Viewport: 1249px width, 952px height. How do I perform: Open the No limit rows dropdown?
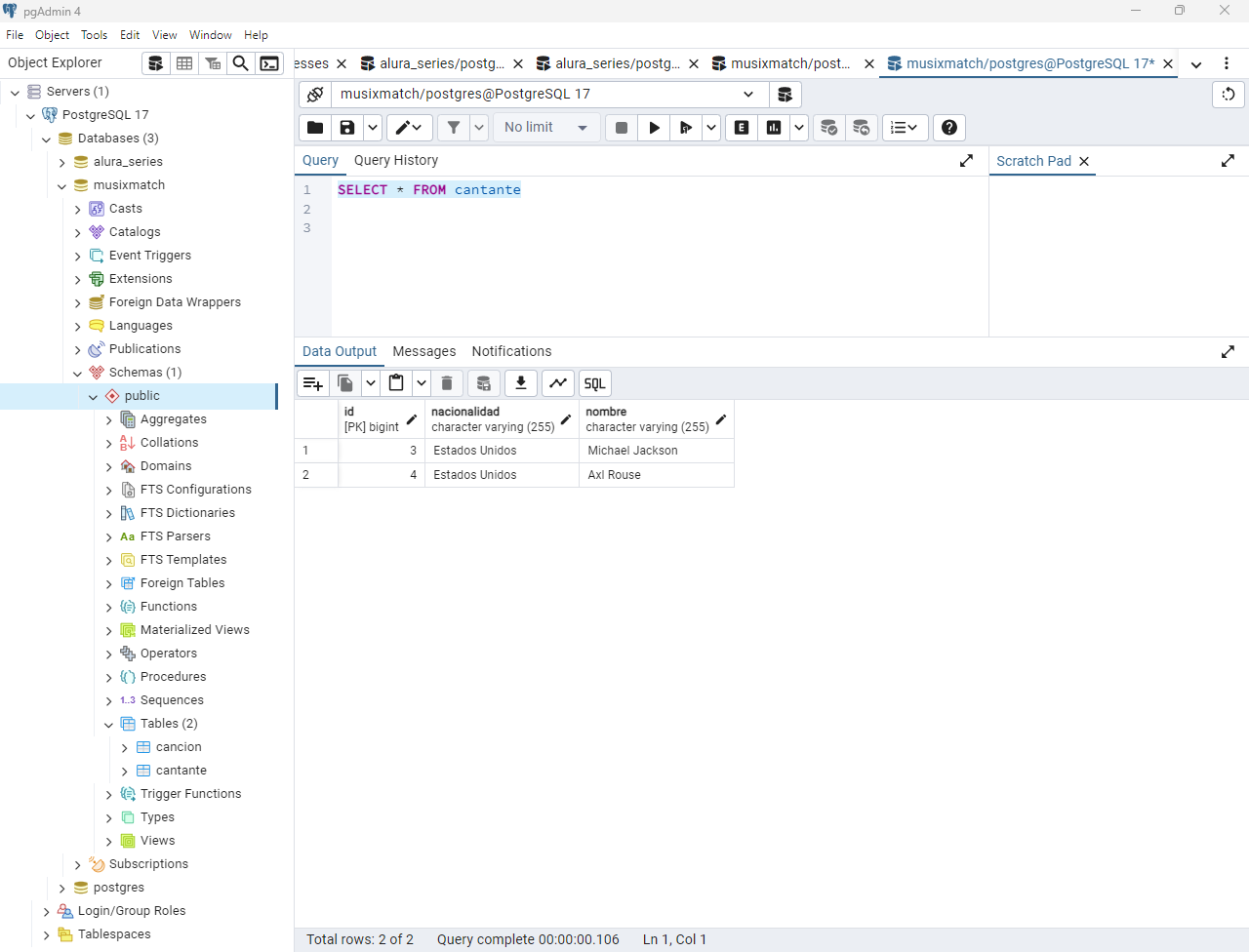(x=545, y=128)
